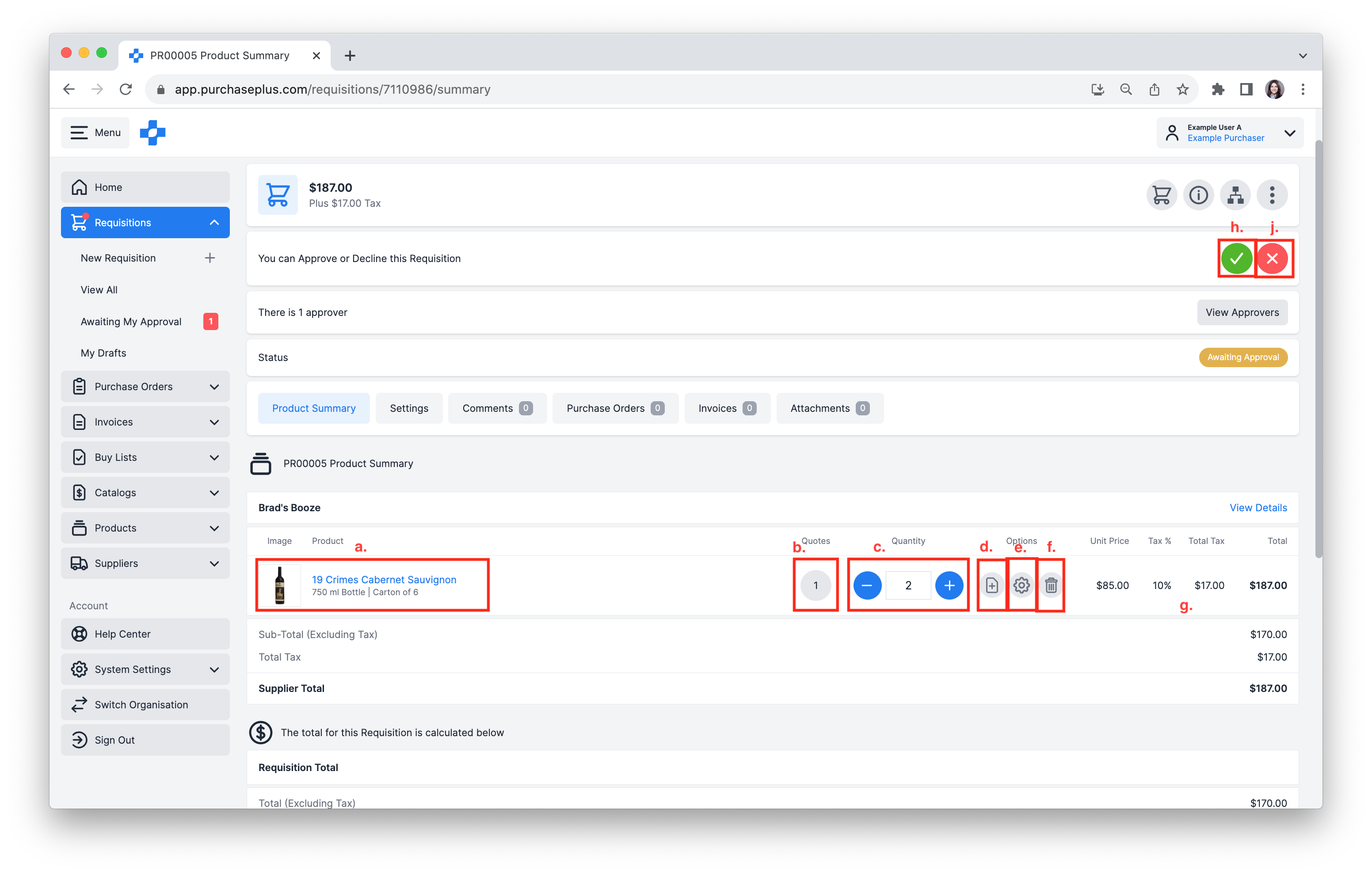Expand the Products section
This screenshot has width=1372, height=874.
pyautogui.click(x=145, y=528)
